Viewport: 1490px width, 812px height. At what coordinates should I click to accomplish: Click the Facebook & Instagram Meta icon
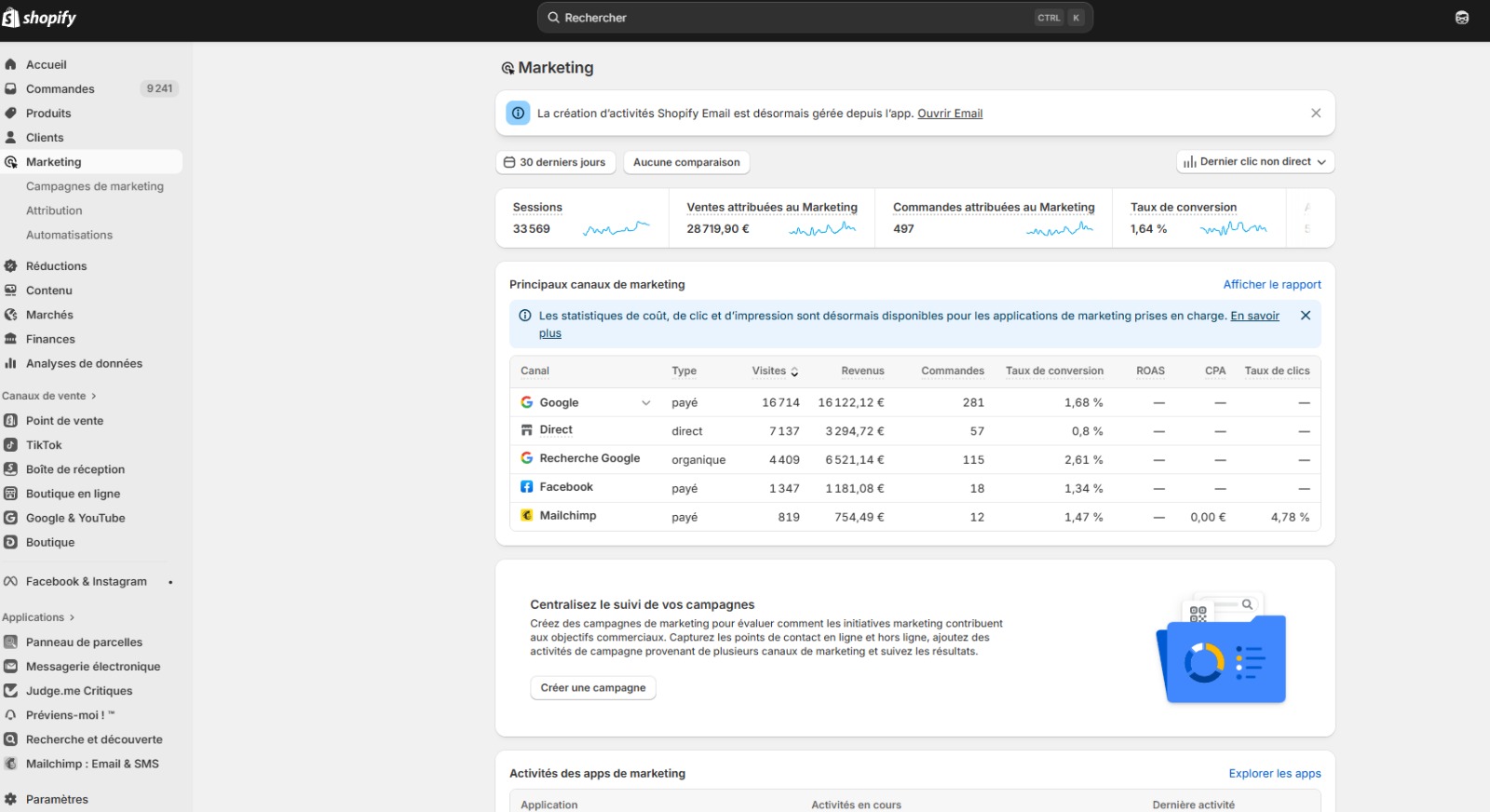point(10,581)
